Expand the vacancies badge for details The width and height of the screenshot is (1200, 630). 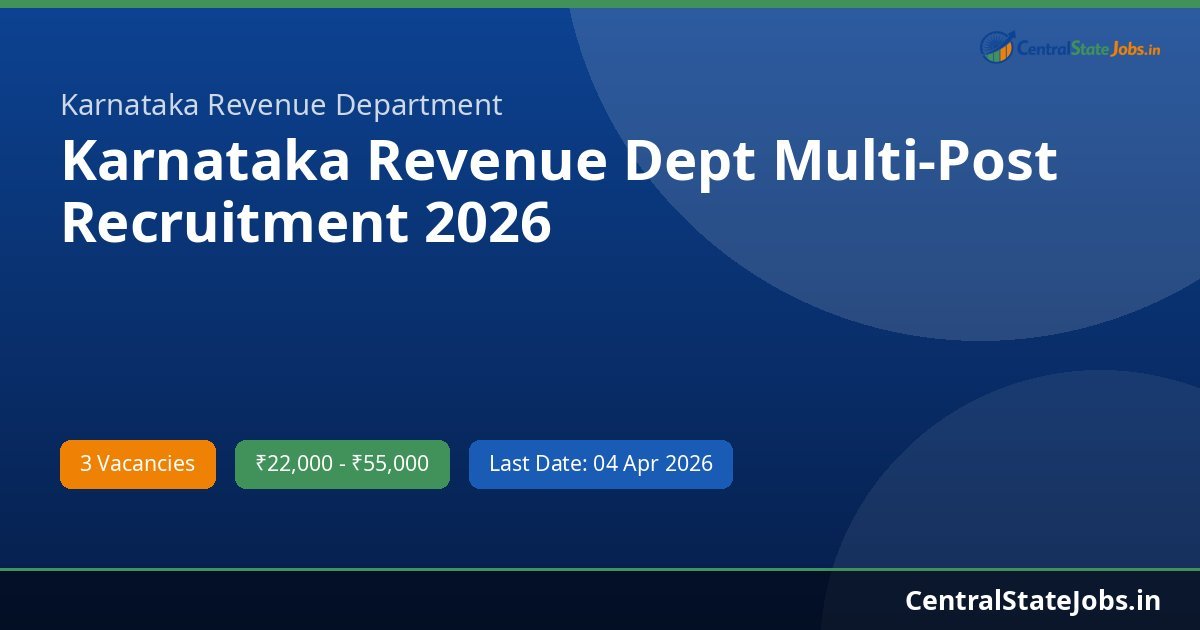tap(137, 463)
